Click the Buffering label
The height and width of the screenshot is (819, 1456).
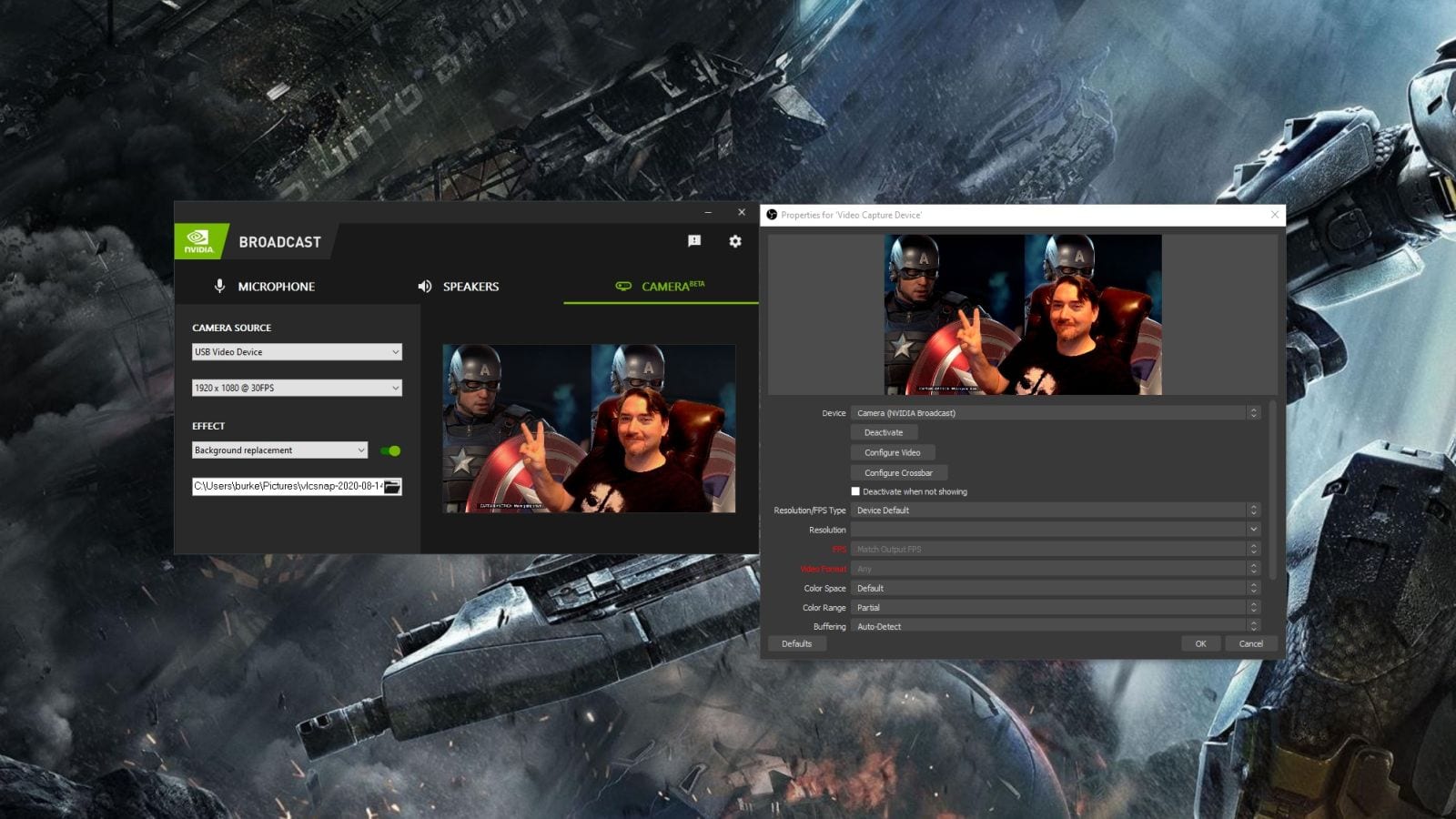(830, 627)
